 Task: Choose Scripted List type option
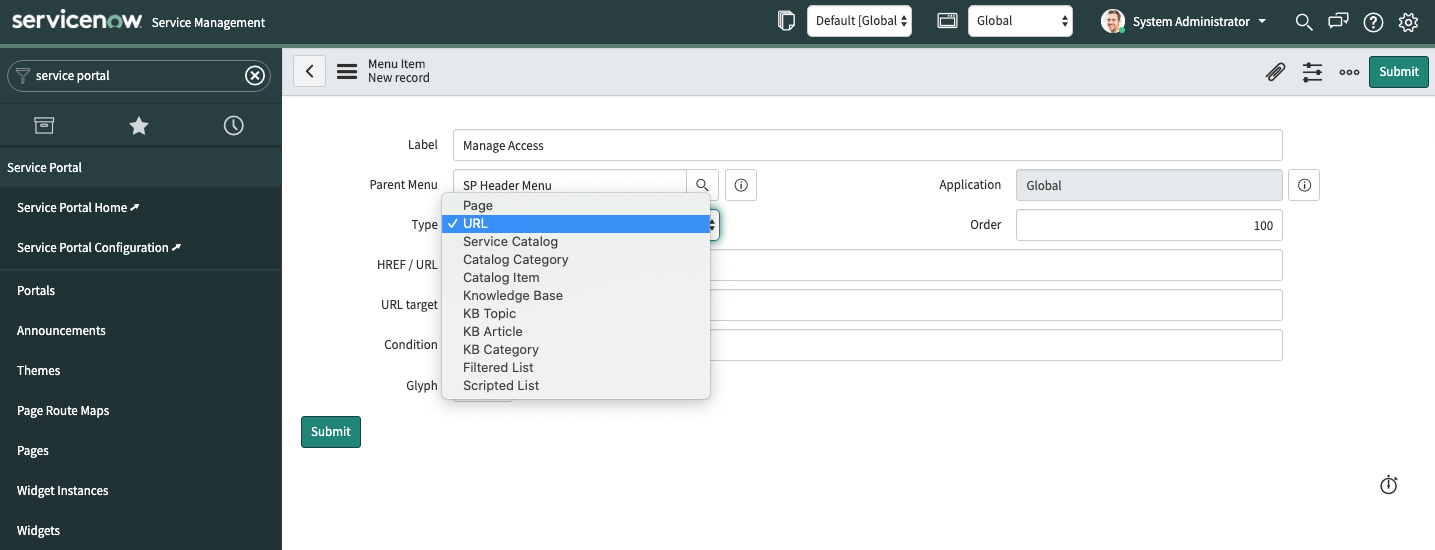pos(576,385)
